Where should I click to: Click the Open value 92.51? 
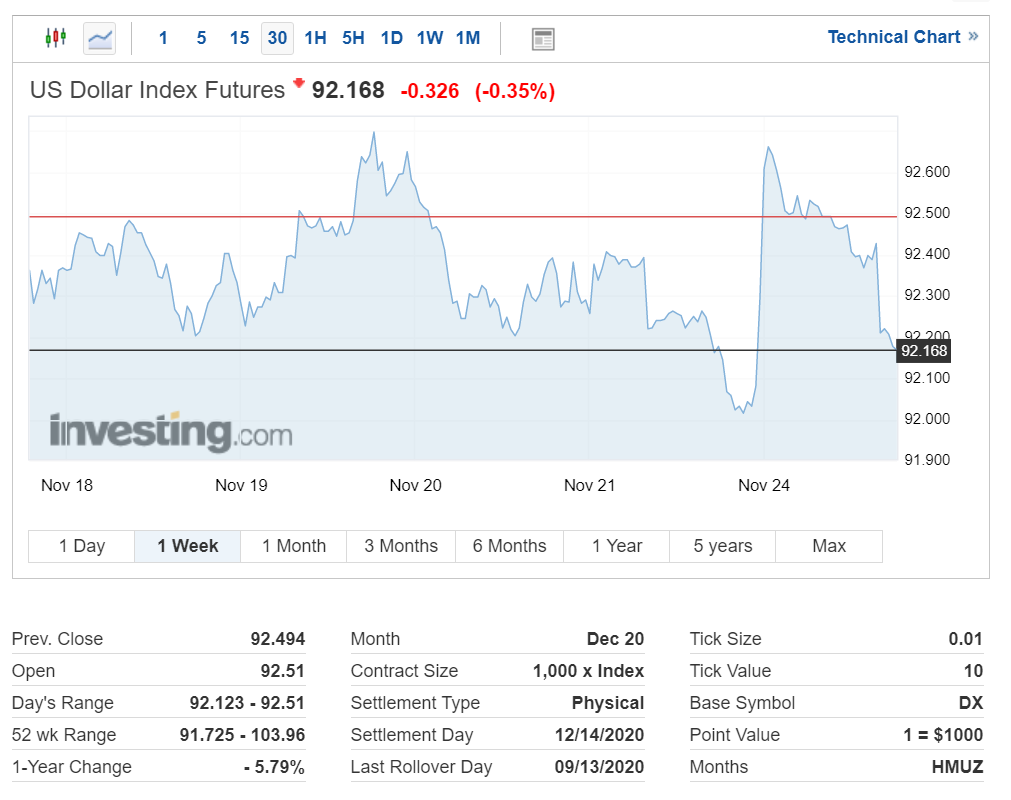282,671
